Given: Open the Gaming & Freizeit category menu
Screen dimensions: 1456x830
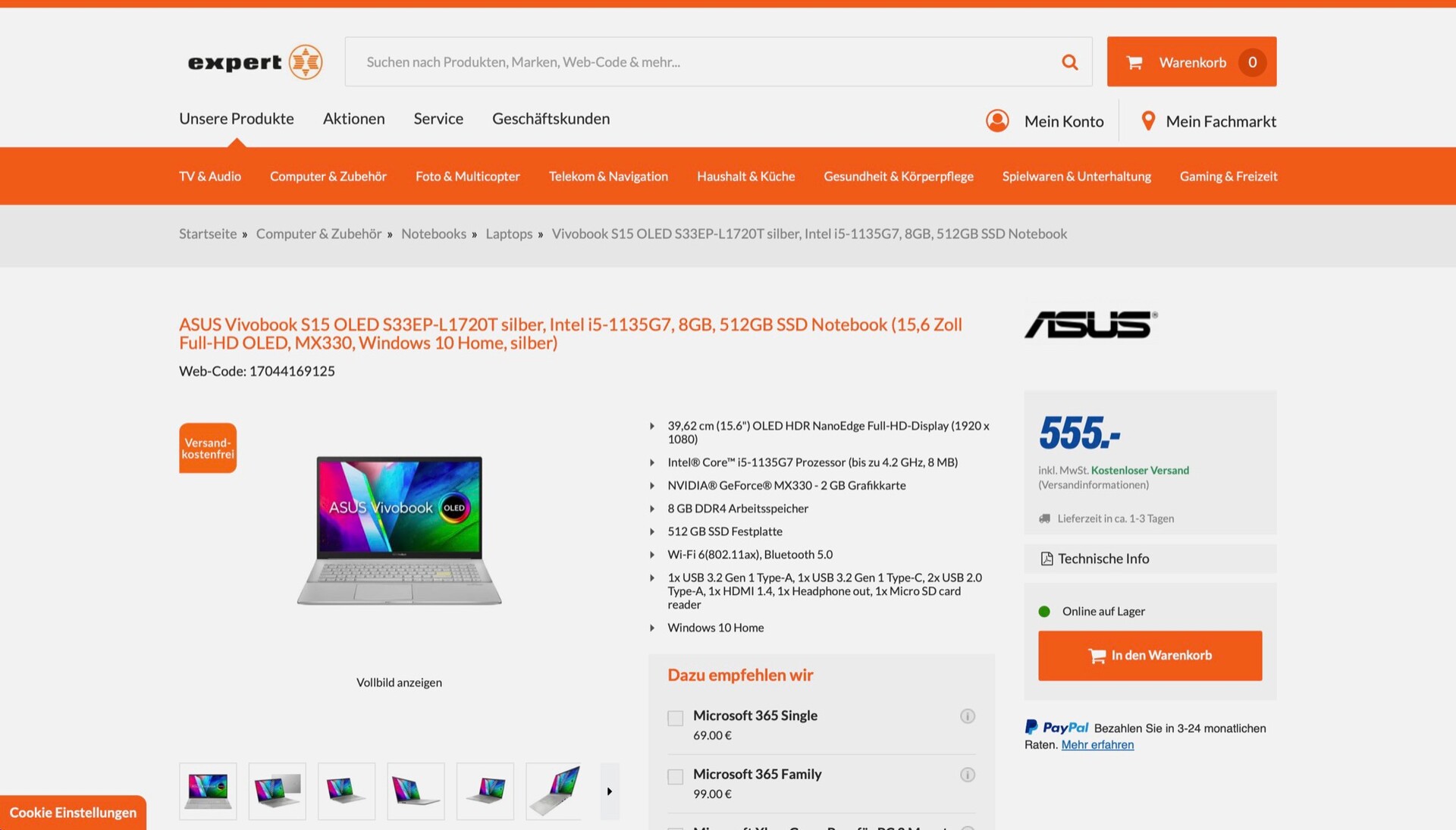Looking at the screenshot, I should (1228, 176).
